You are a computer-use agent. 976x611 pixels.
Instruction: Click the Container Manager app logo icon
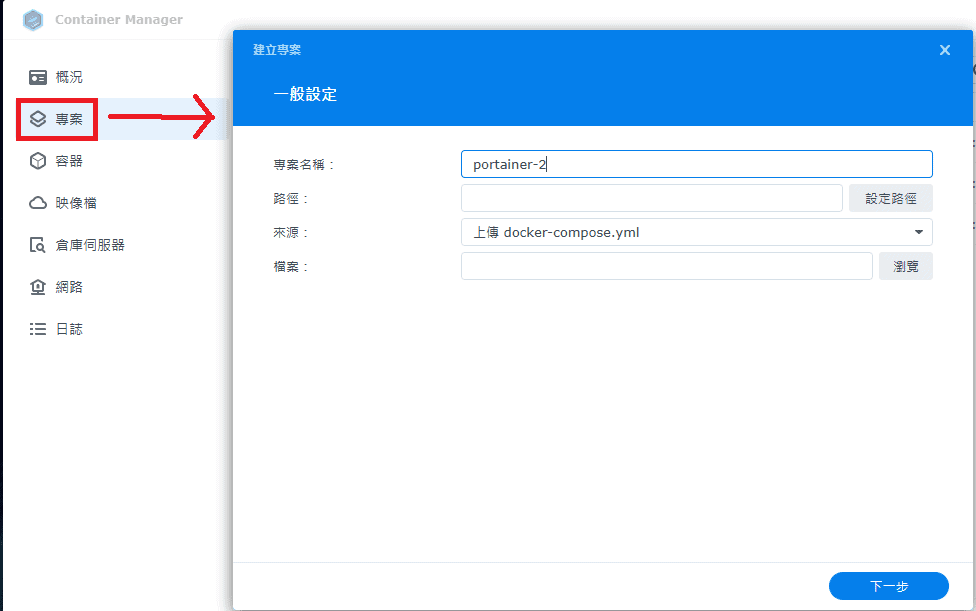point(33,20)
